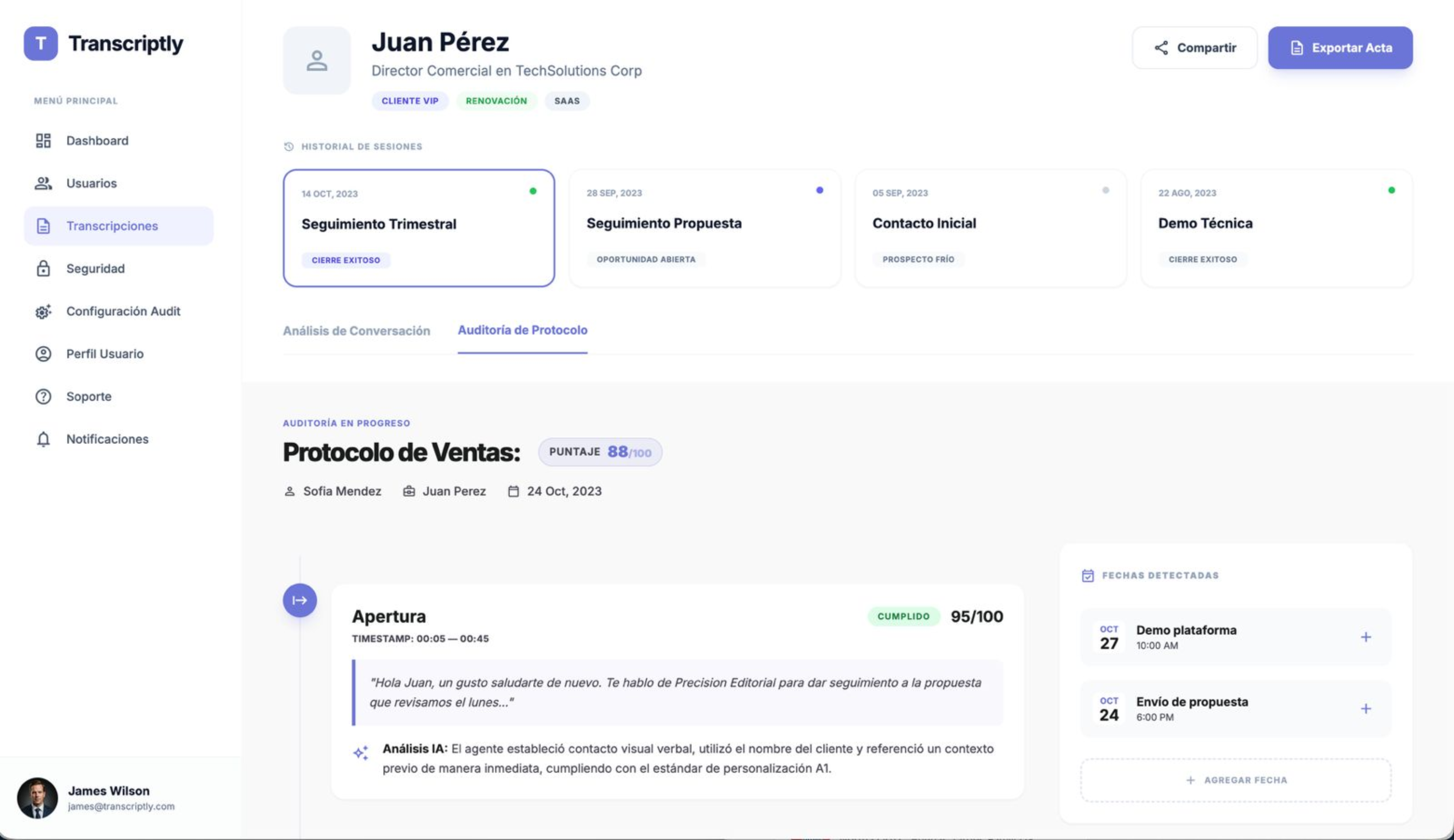
Task: Click the Transcripciones document icon
Action: tap(43, 226)
